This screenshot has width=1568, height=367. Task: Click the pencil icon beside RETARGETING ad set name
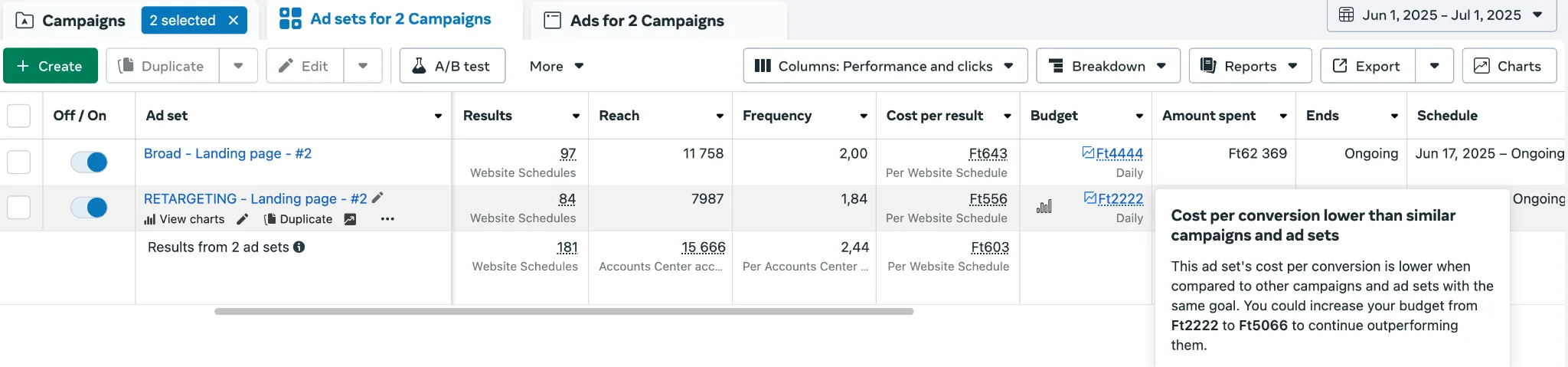pyautogui.click(x=377, y=198)
